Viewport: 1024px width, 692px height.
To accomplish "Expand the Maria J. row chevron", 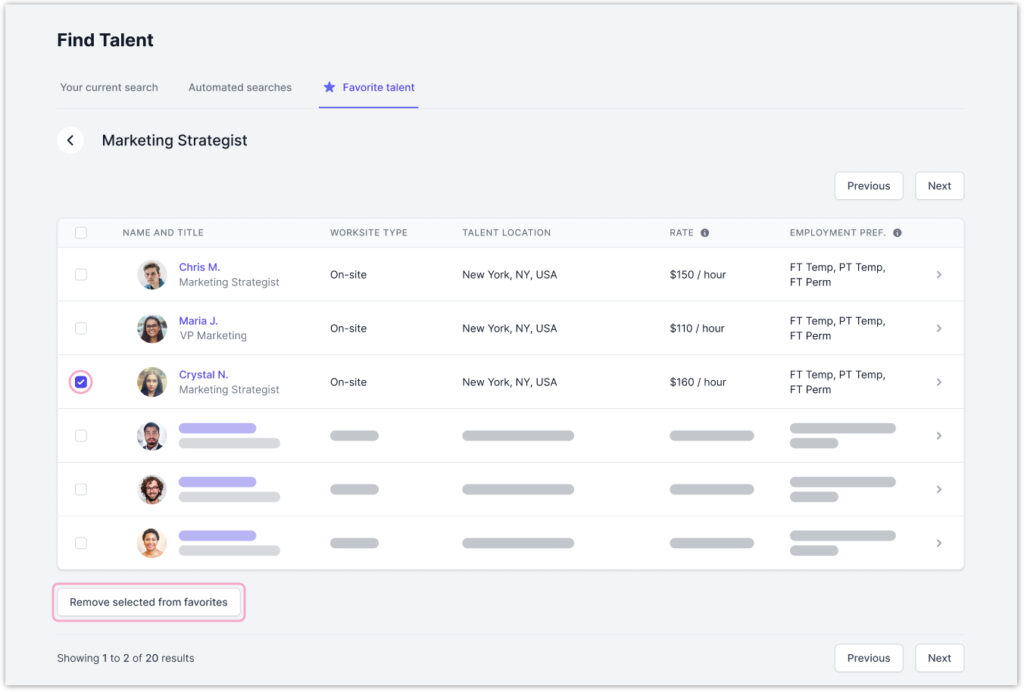I will tap(938, 329).
